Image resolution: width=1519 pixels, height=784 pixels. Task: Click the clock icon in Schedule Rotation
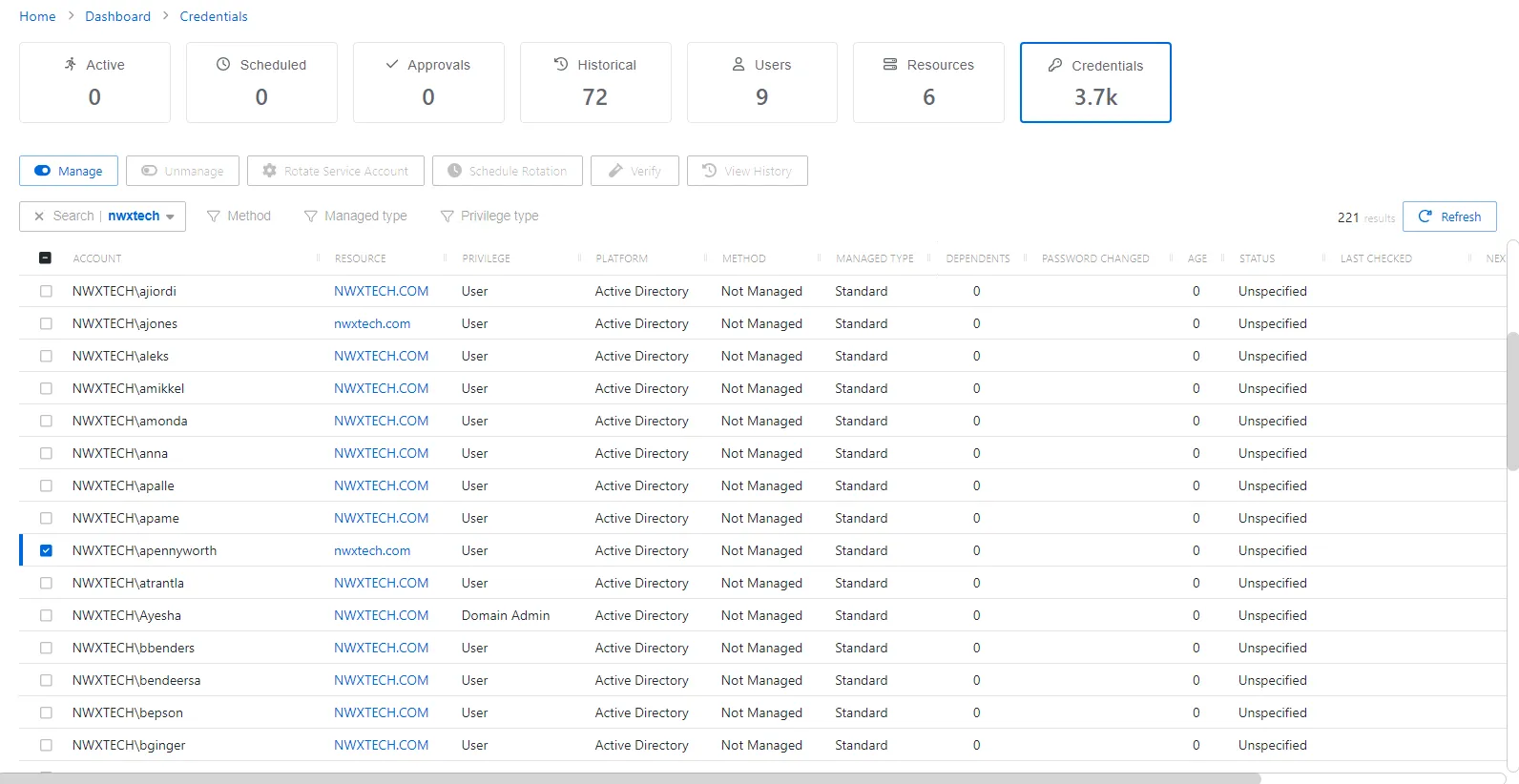tap(454, 171)
